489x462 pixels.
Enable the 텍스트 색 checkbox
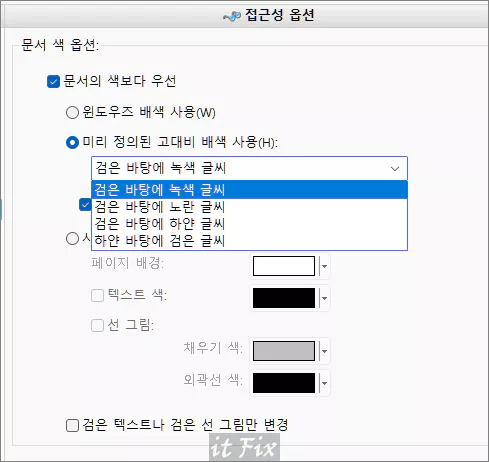[97, 295]
